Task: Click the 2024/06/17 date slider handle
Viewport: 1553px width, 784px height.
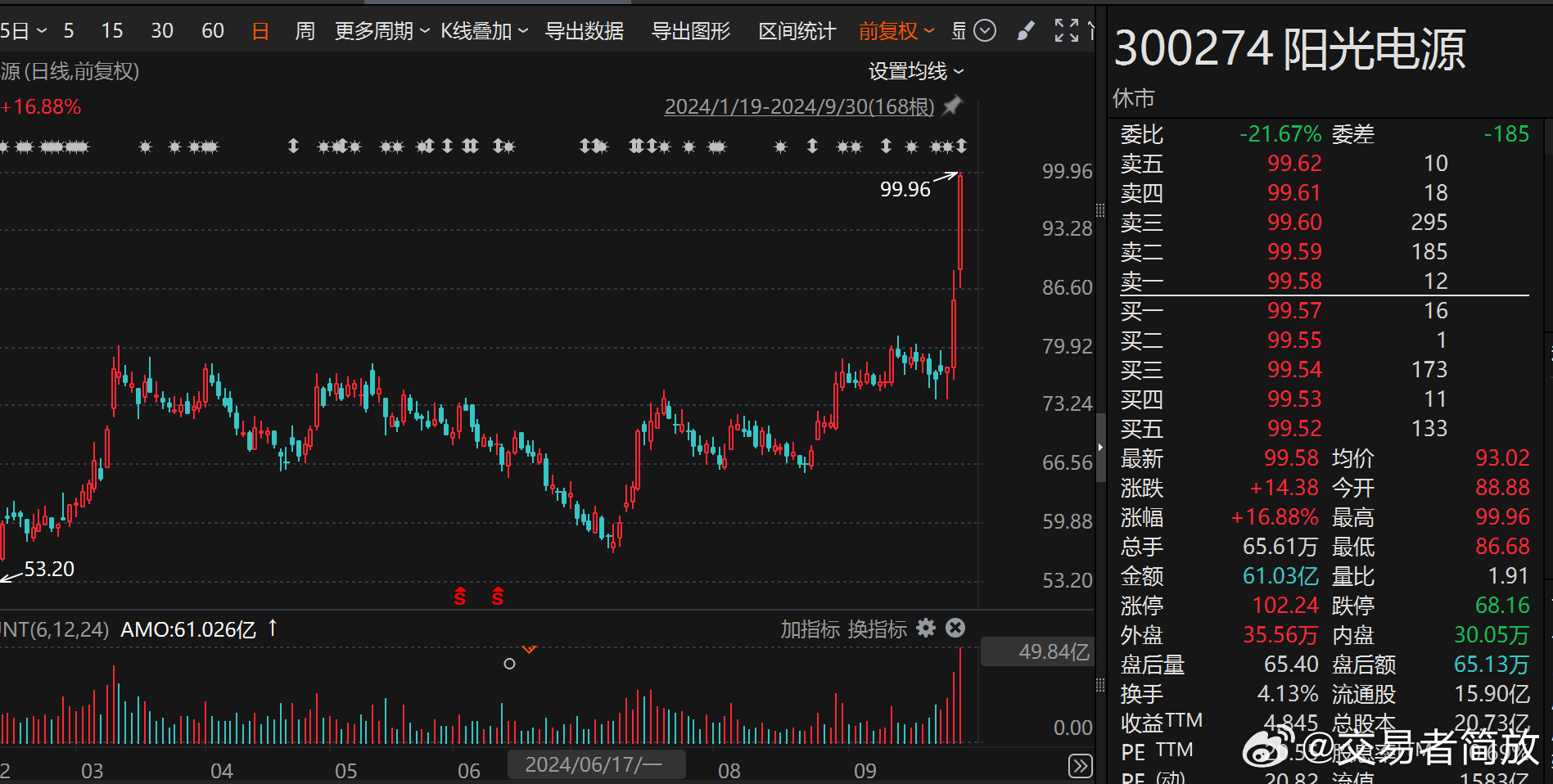Action: [x=596, y=764]
